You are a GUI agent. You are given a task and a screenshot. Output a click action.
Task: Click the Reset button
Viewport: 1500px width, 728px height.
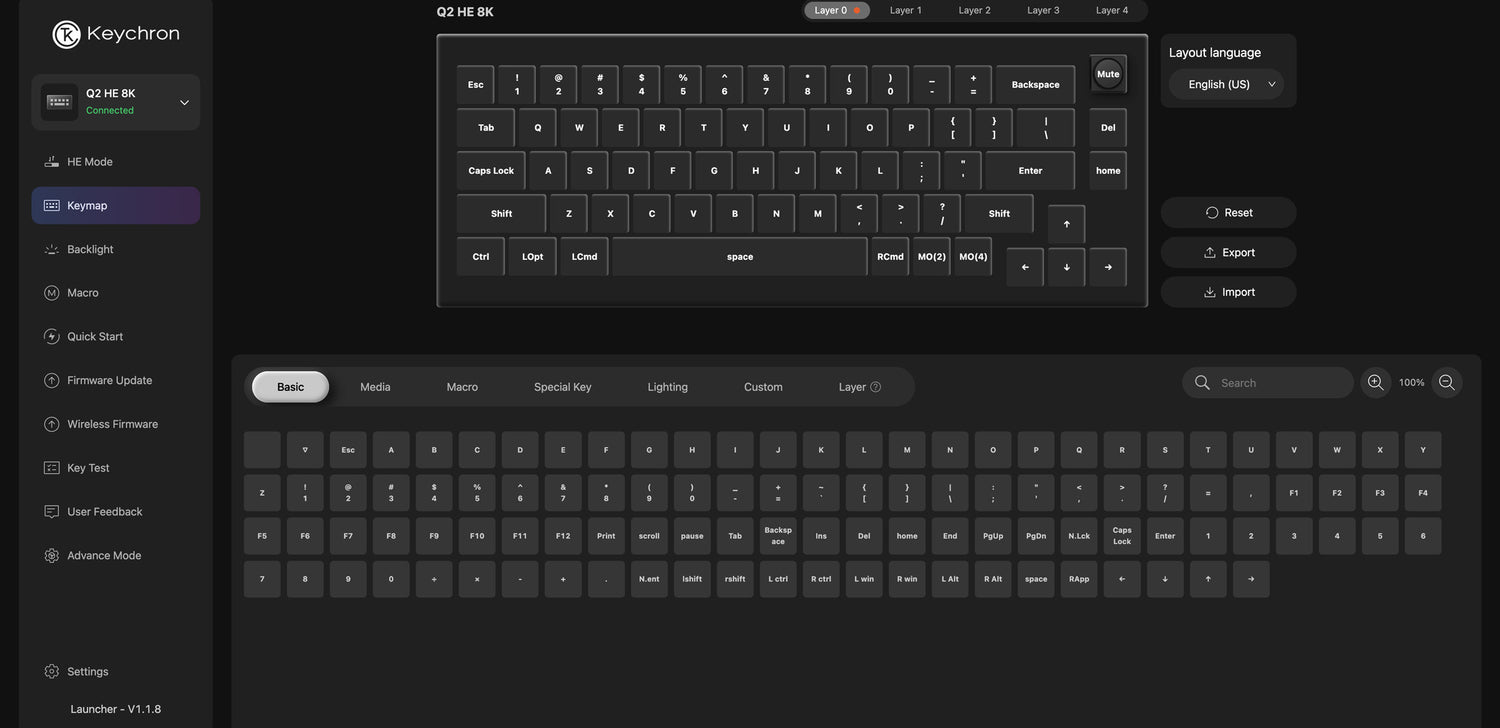pos(1228,213)
